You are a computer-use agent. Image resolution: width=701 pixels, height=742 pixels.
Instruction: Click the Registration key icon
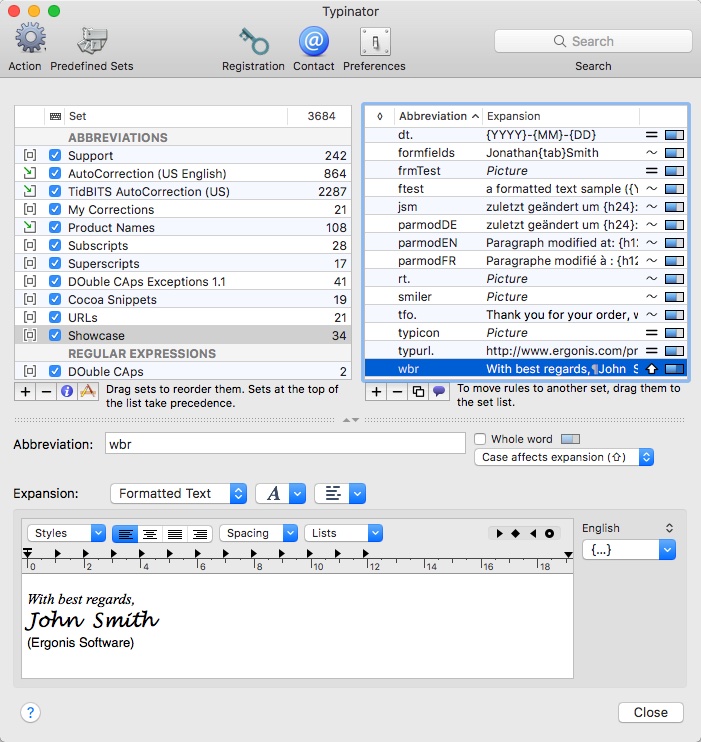[x=253, y=41]
